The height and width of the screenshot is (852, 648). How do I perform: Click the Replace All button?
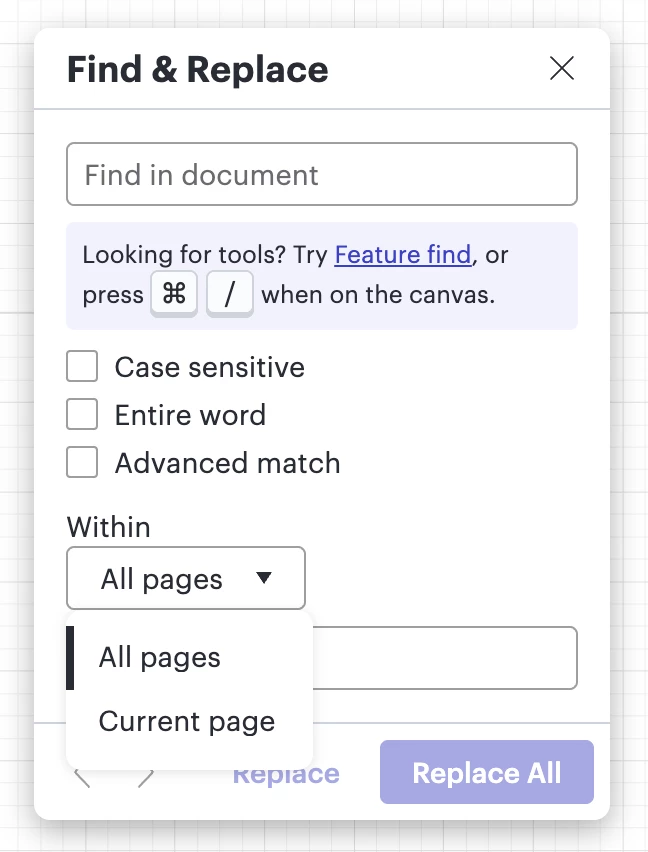(x=486, y=773)
